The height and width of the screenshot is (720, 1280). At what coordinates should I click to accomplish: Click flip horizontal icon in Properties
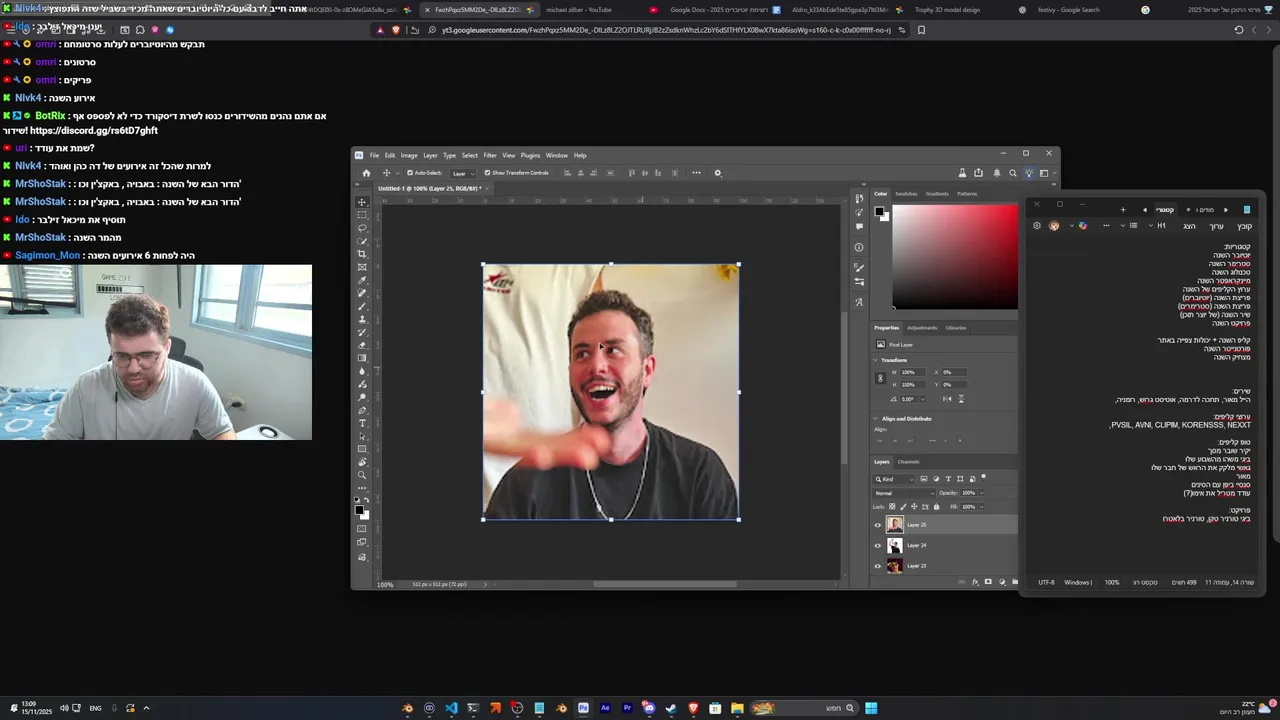click(x=947, y=399)
